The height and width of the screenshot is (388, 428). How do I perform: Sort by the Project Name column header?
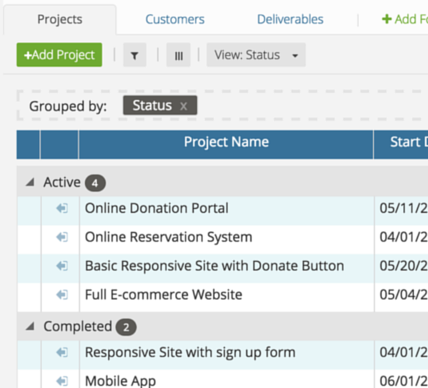click(x=226, y=144)
